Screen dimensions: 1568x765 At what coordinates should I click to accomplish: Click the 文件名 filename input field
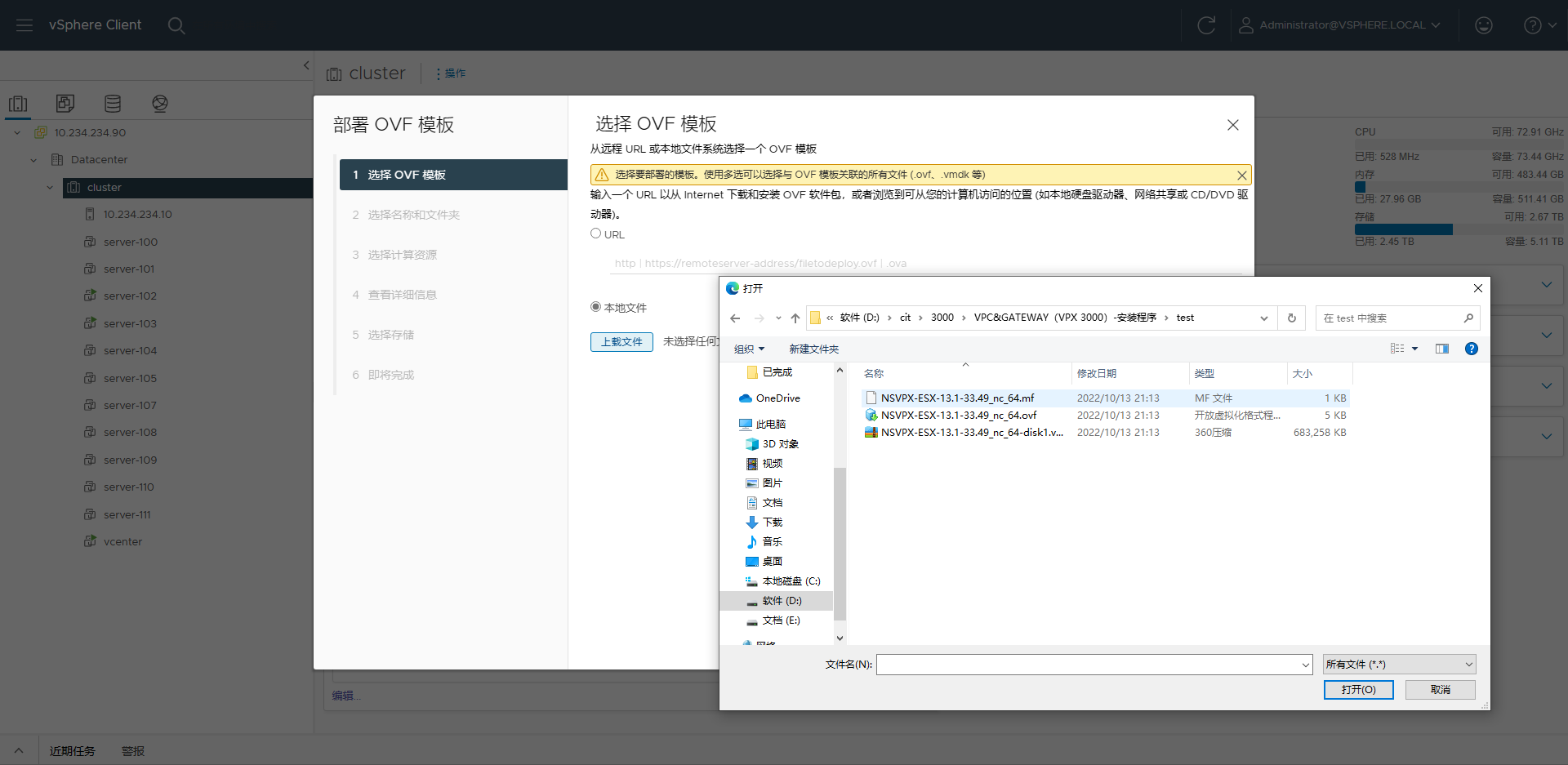click(1088, 665)
